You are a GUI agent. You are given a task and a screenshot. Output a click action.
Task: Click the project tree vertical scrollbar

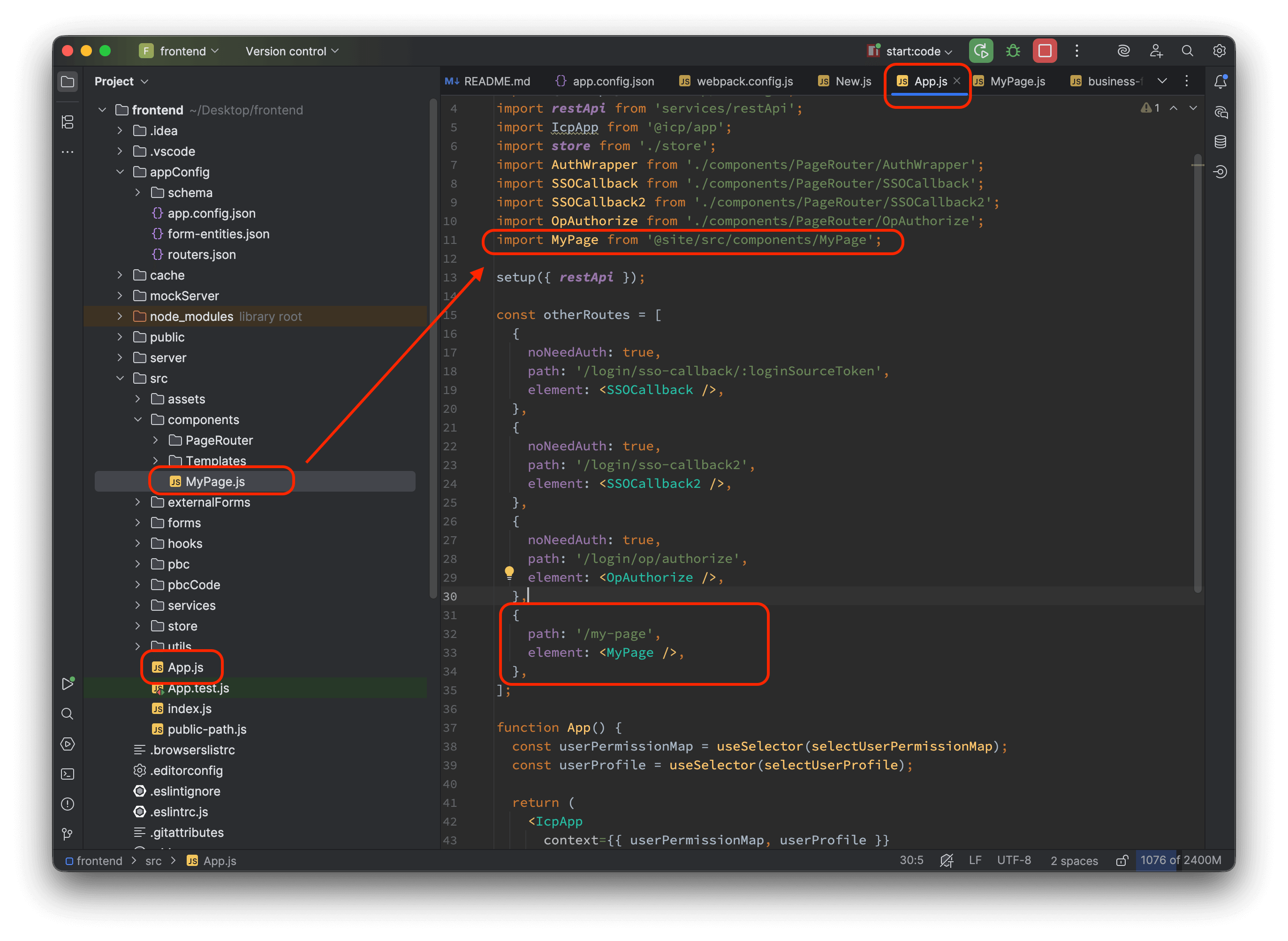pos(433,348)
